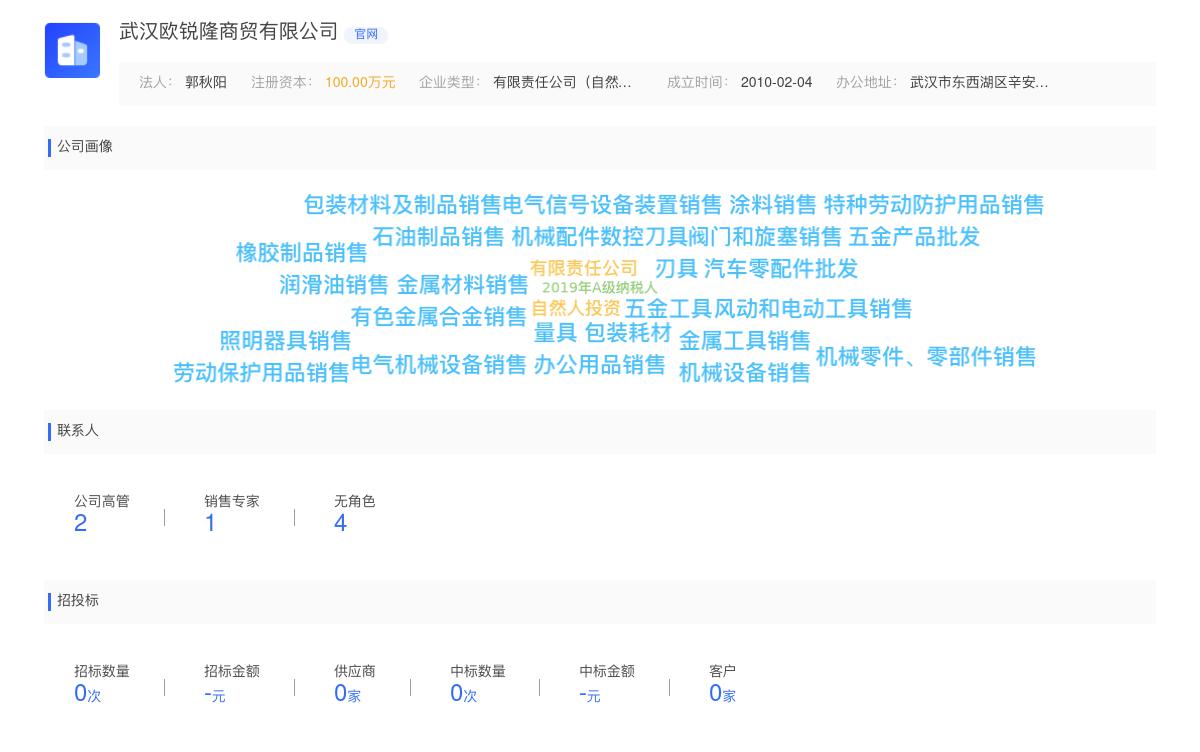Screen dimensions: 1200x752
Task: Click tag 涂料销售
Action: [773, 205]
